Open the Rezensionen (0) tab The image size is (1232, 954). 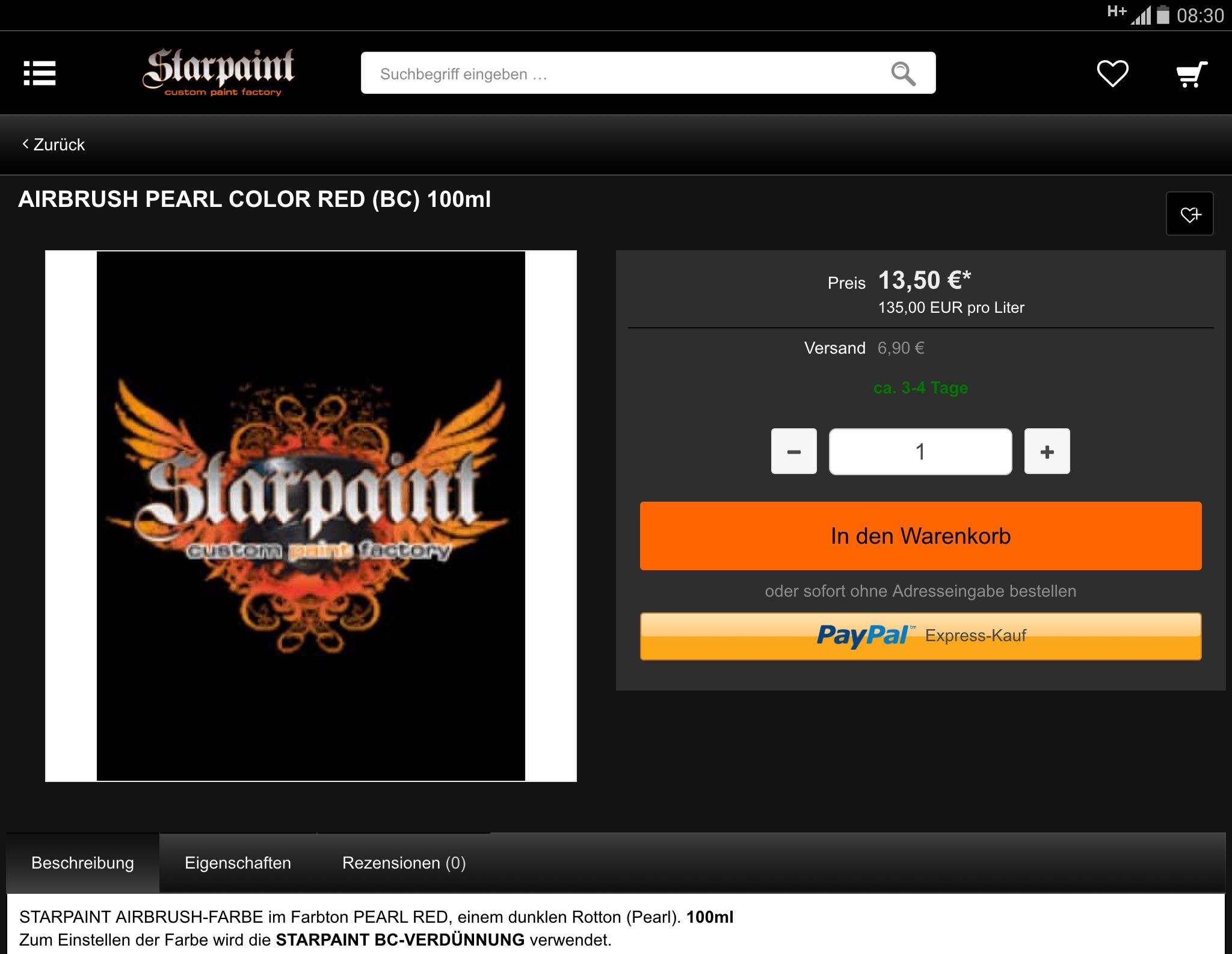404,863
